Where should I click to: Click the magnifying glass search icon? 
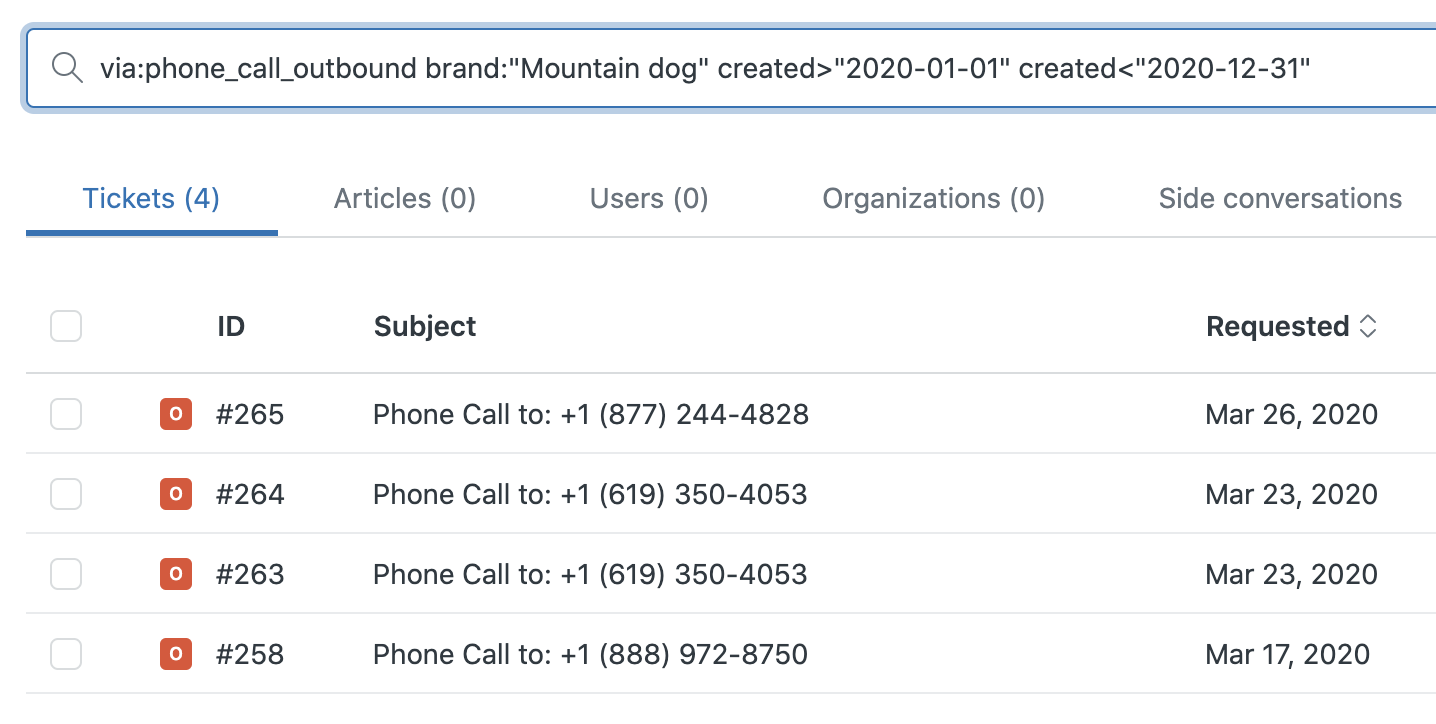point(67,68)
